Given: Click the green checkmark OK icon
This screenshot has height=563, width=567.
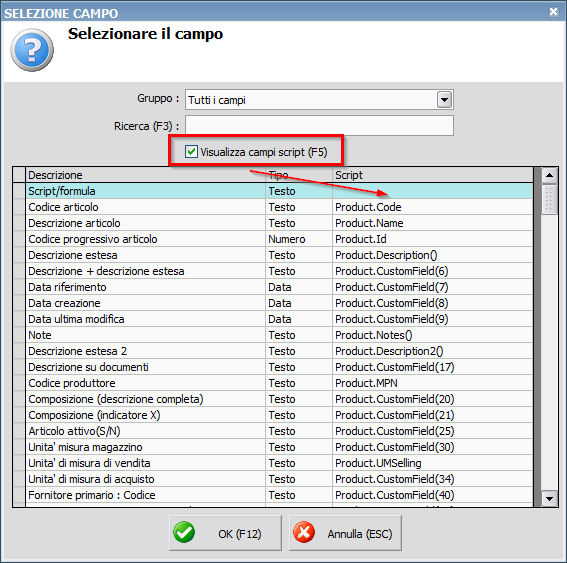Looking at the screenshot, I should tap(184, 532).
